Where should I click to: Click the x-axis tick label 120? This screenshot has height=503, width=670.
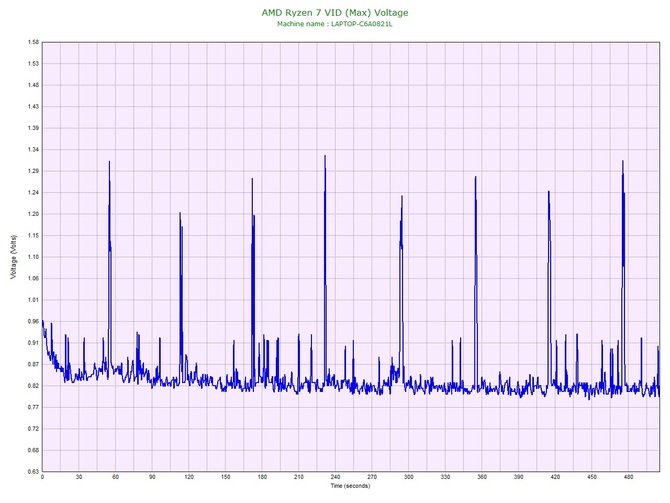(x=189, y=477)
